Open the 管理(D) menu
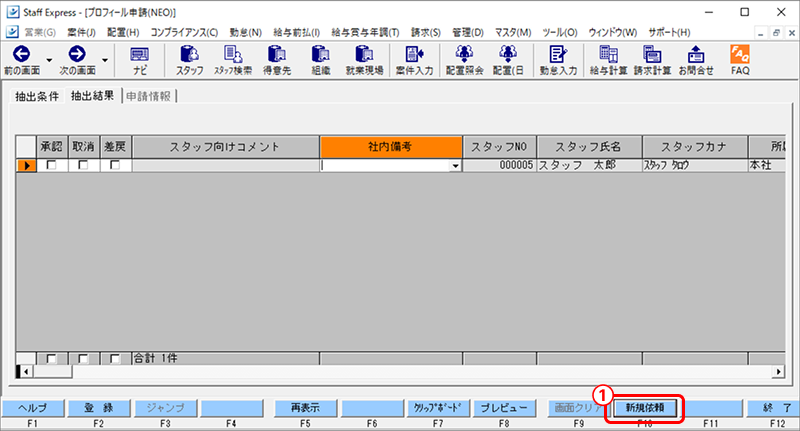This screenshot has width=800, height=431. [468, 32]
